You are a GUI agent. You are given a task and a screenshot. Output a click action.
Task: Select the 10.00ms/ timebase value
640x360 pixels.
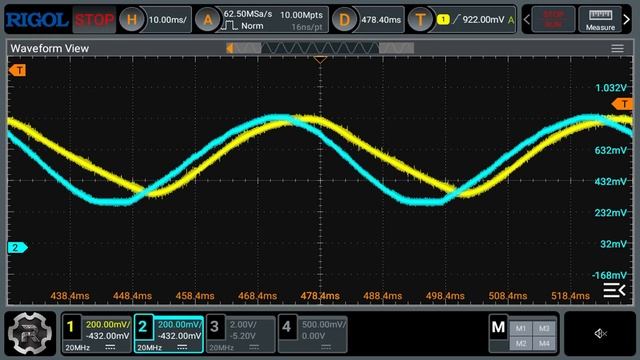pyautogui.click(x=168, y=20)
